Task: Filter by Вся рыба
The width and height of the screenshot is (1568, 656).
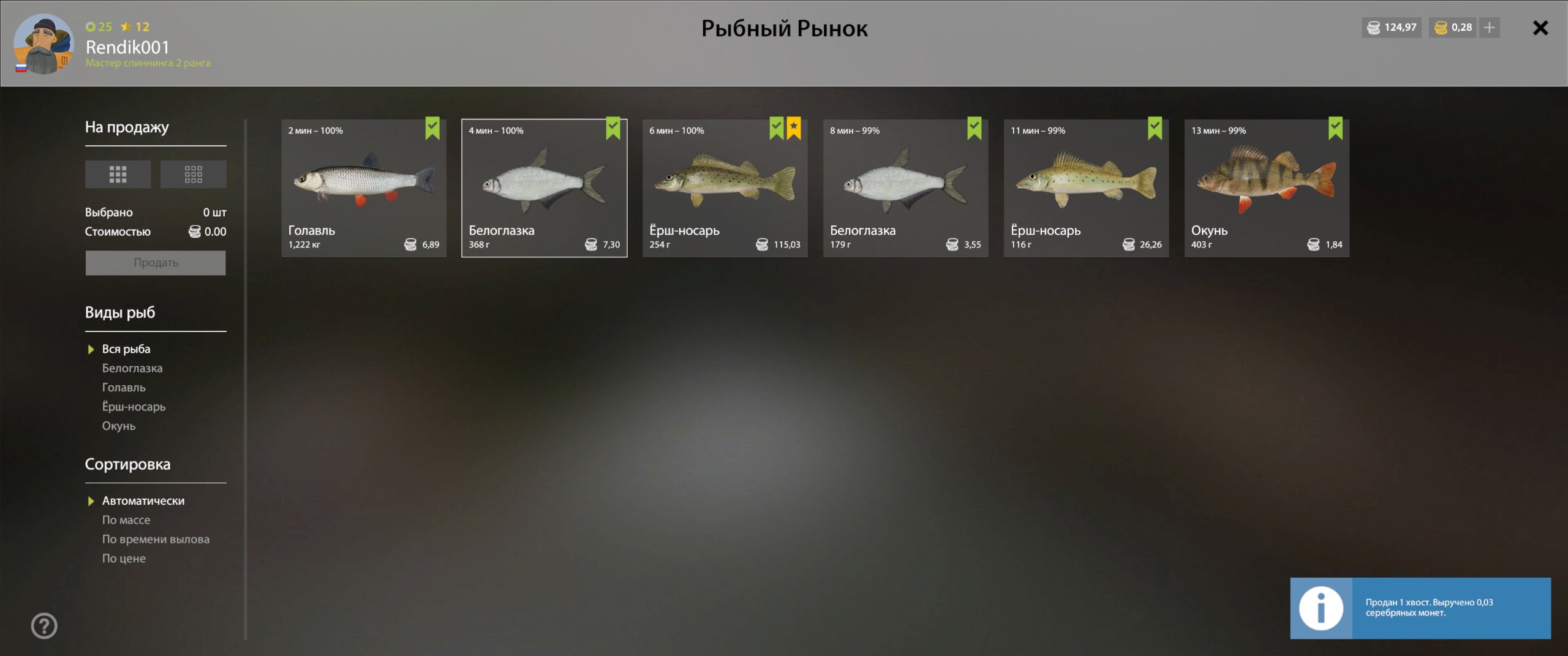Action: 126,349
